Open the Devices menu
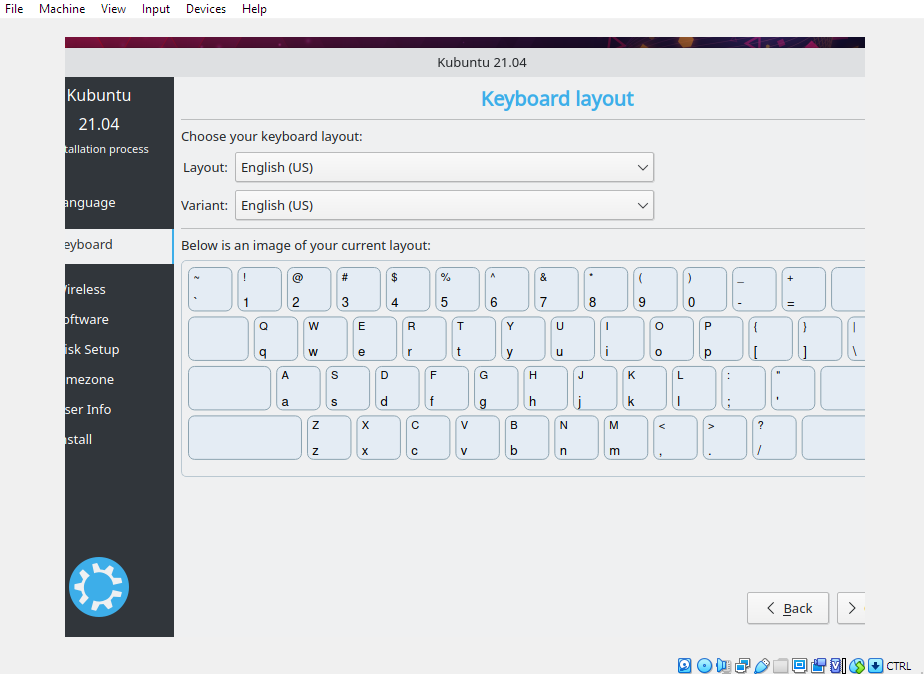This screenshot has height=674, width=924. tap(206, 9)
